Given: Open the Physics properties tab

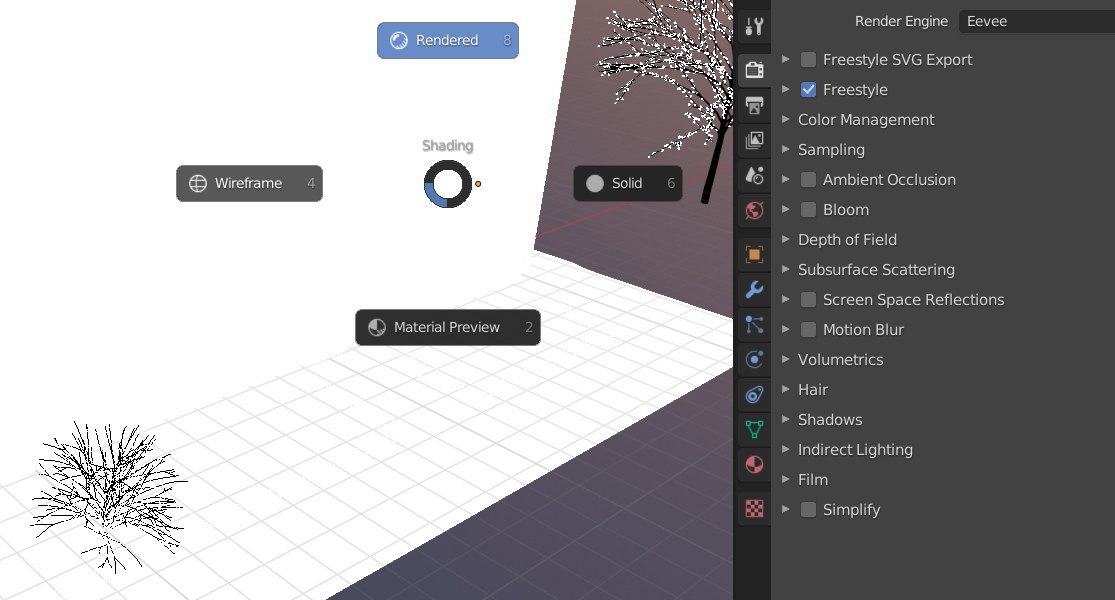Looking at the screenshot, I should point(754,360).
